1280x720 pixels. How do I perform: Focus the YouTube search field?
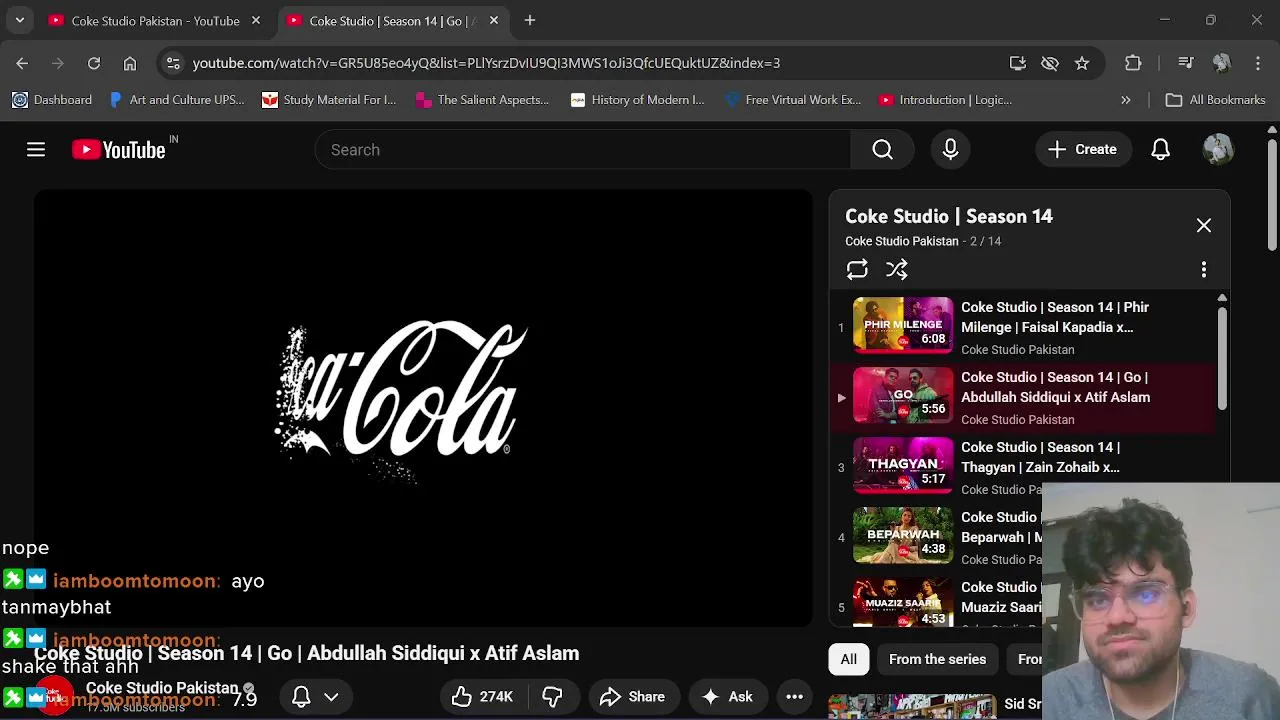583,150
